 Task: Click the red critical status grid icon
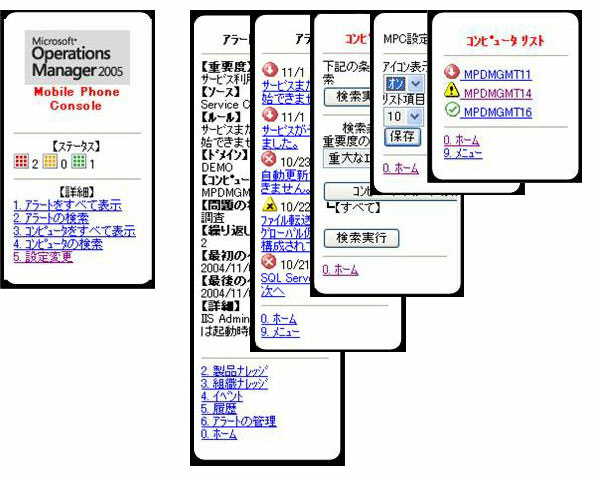(21, 162)
